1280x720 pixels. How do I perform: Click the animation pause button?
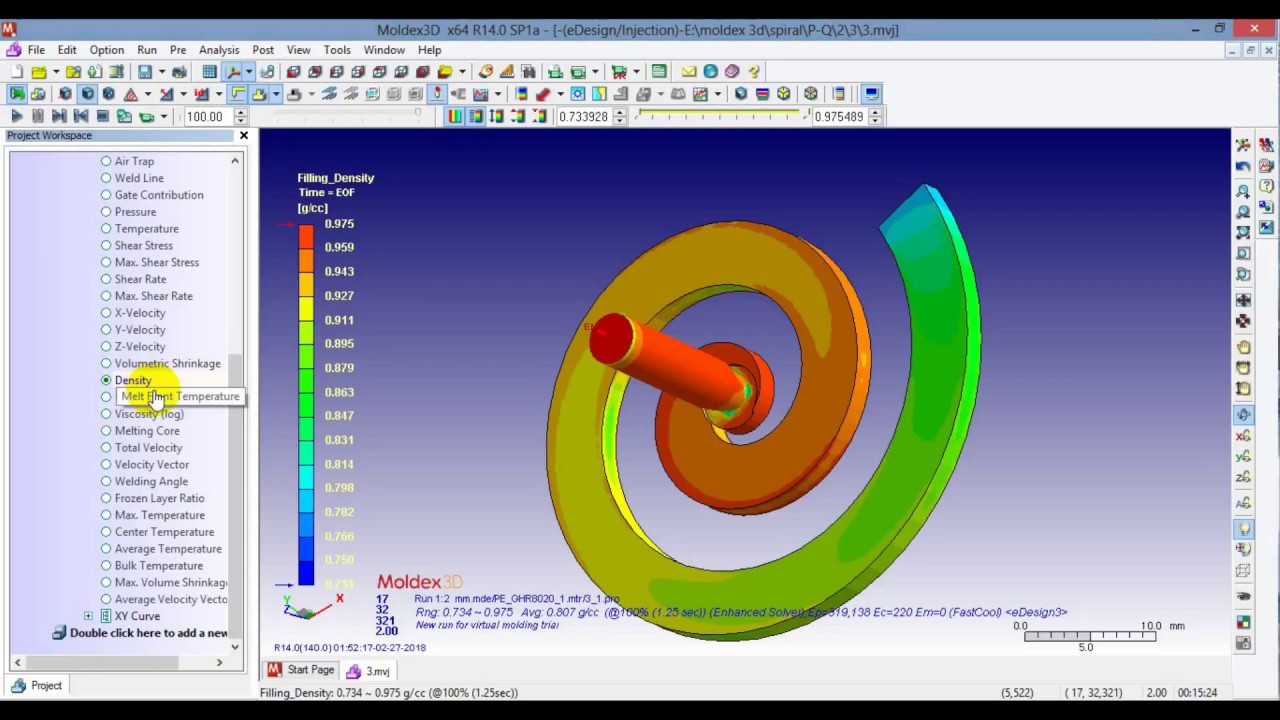click(x=38, y=116)
